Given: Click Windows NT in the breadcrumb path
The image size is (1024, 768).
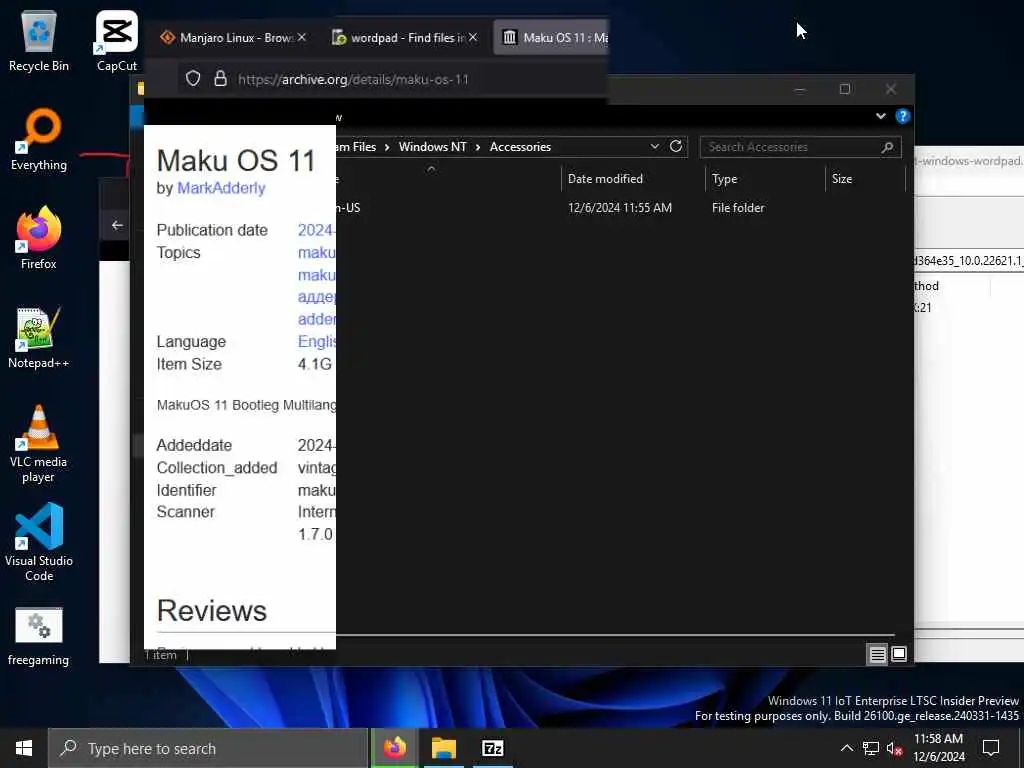Looking at the screenshot, I should point(432,147).
